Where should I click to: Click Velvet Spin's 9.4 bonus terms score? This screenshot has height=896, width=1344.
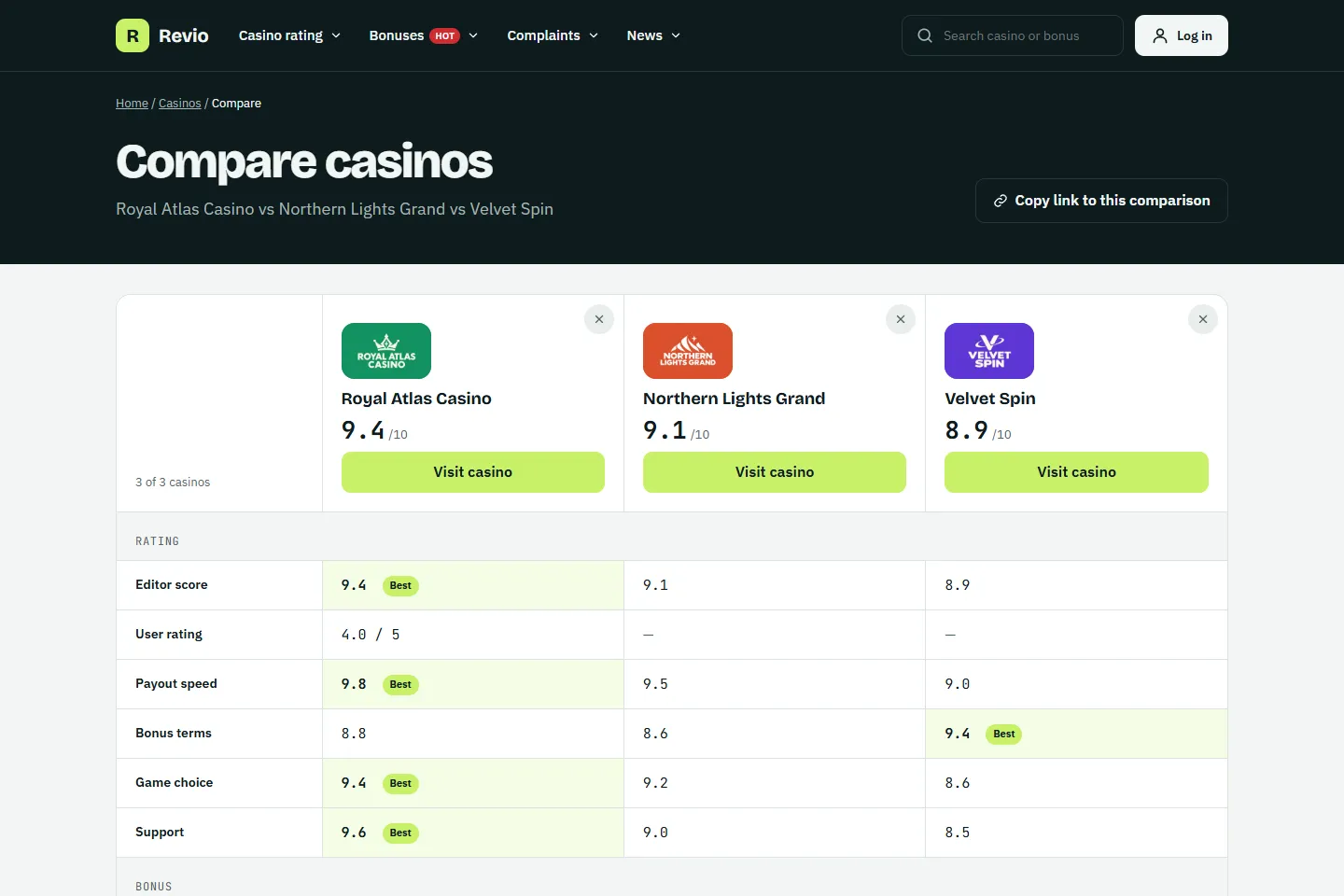(x=958, y=734)
